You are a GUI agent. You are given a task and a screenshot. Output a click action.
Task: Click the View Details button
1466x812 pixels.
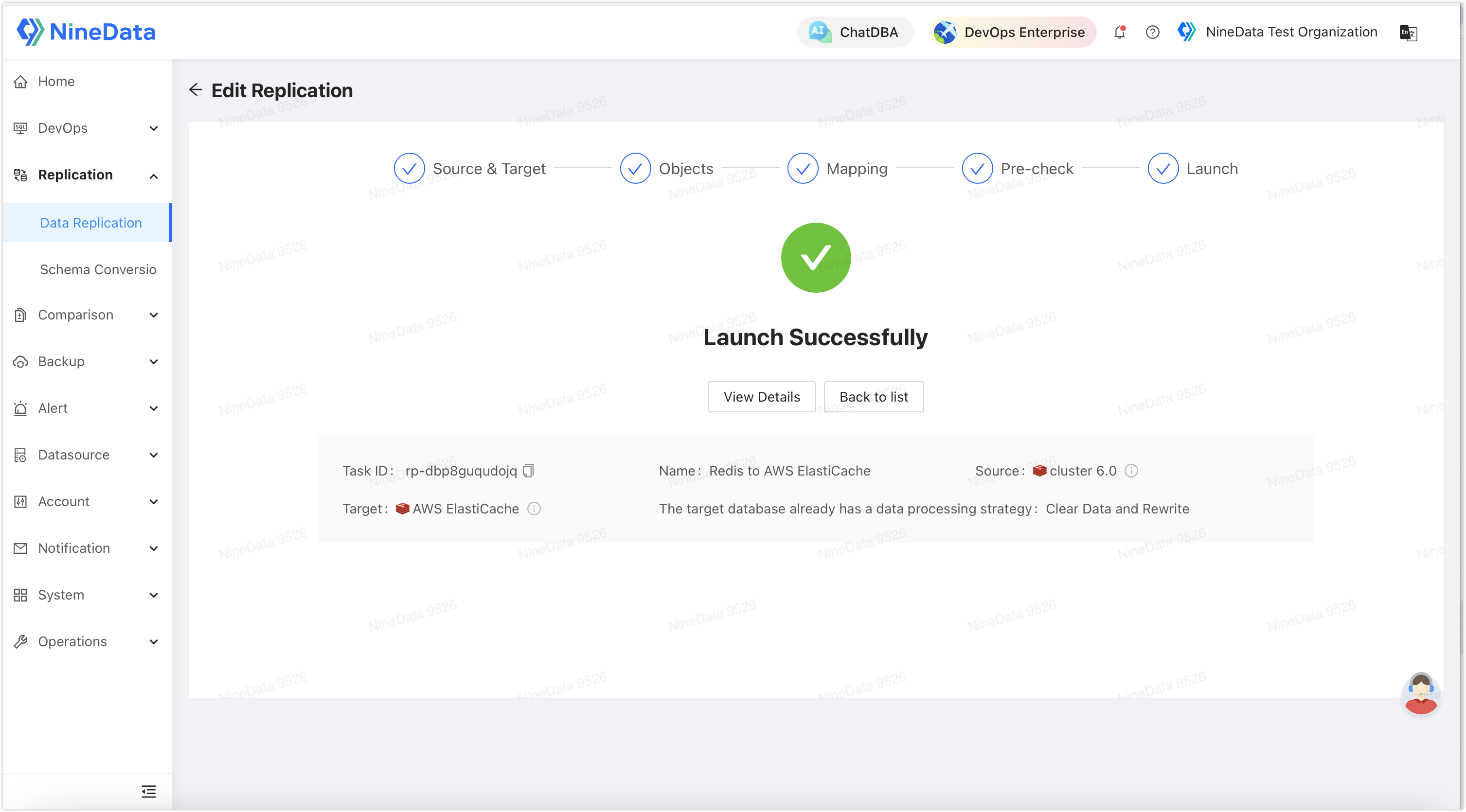tap(762, 397)
